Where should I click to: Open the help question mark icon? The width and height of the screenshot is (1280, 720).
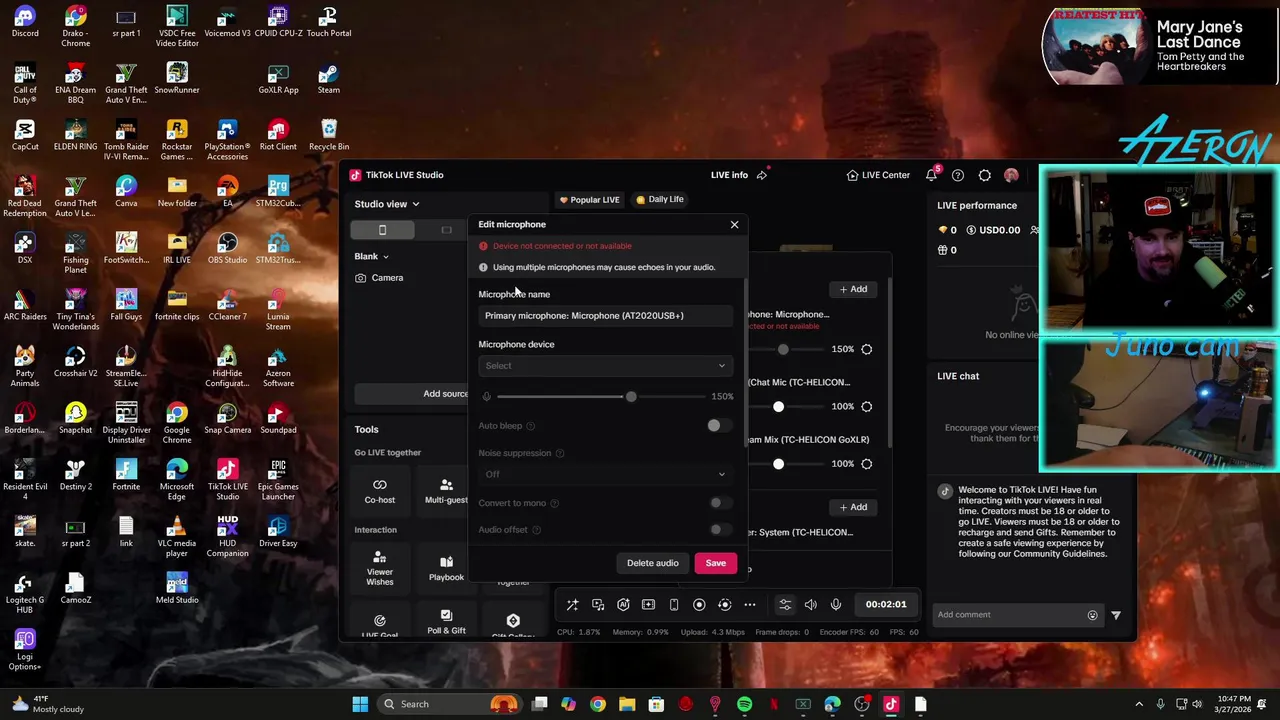tap(958, 175)
